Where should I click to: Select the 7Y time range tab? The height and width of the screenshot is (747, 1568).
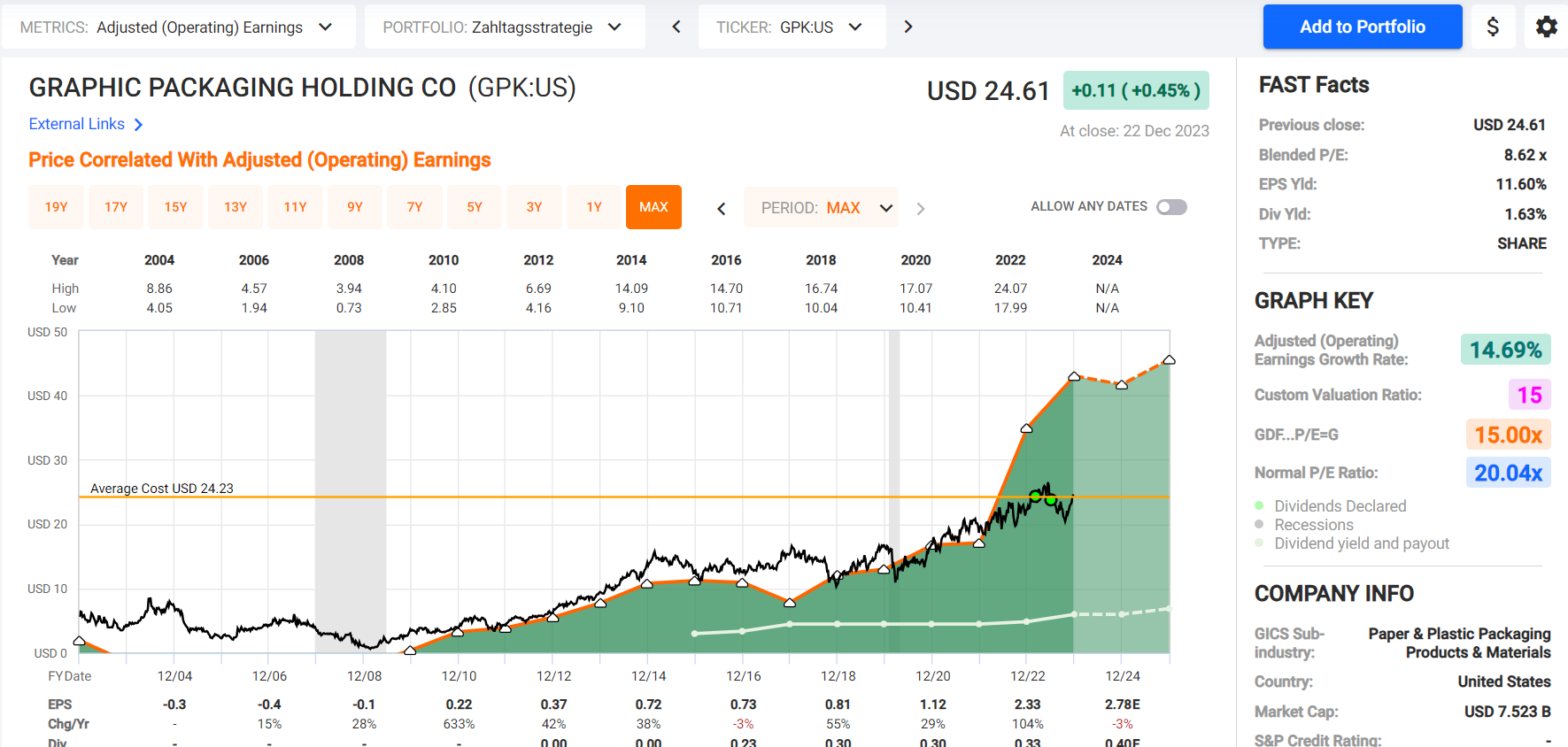pos(414,207)
